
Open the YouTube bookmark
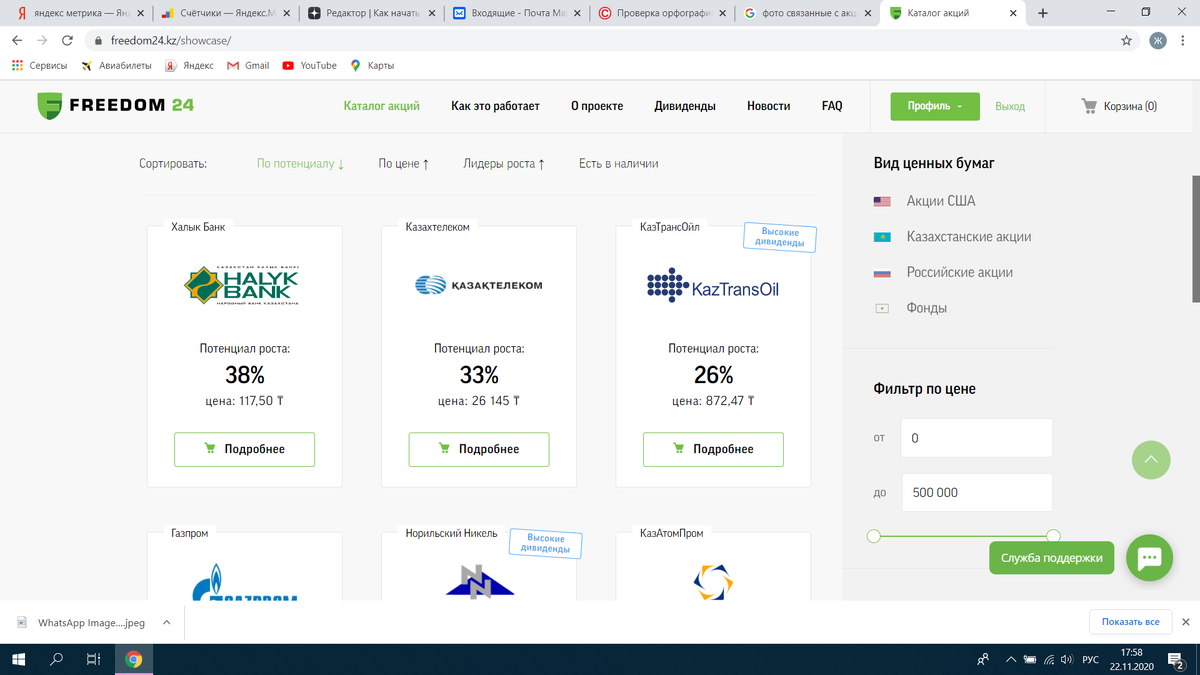click(309, 65)
